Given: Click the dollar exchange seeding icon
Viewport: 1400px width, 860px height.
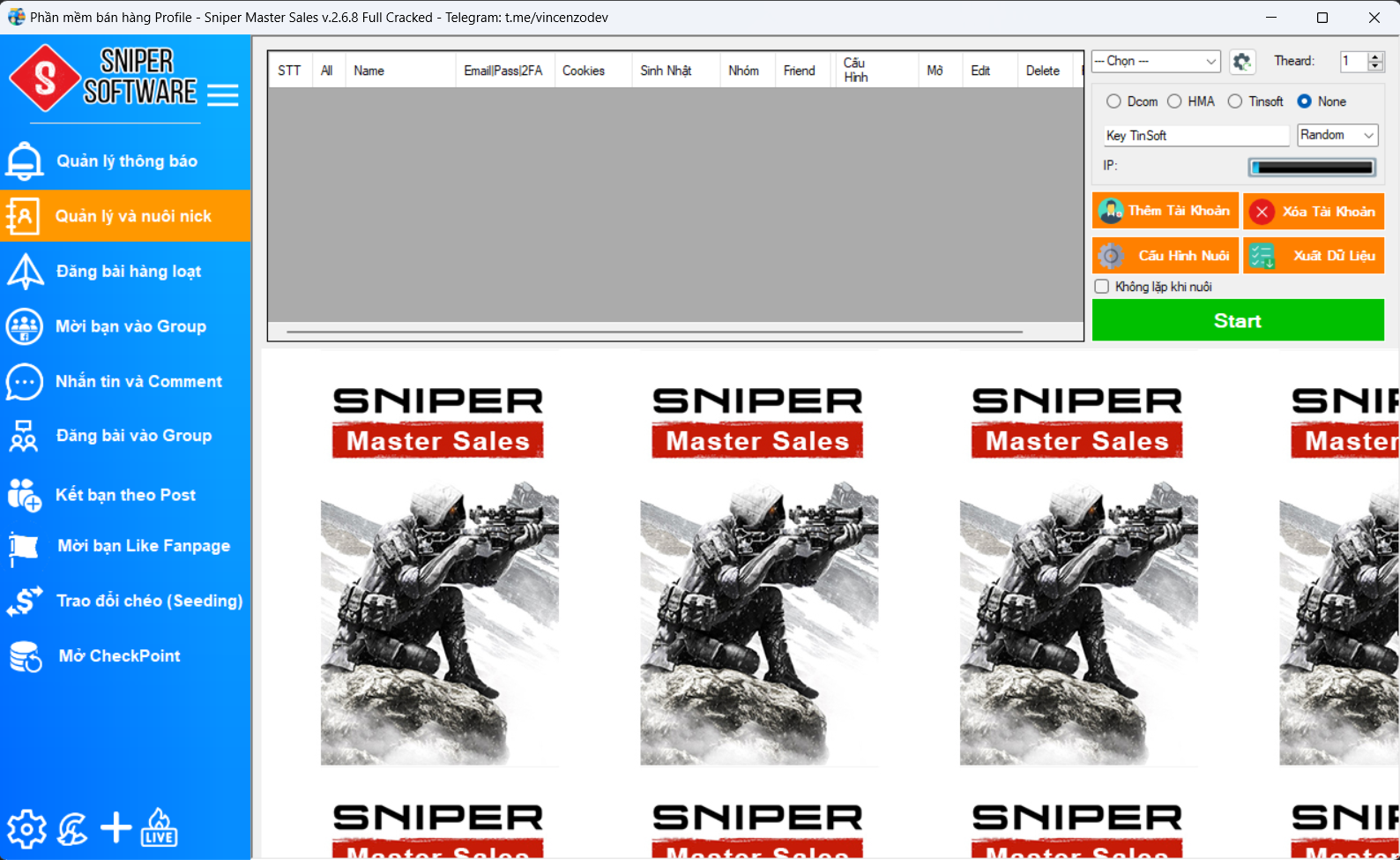Looking at the screenshot, I should tap(25, 602).
